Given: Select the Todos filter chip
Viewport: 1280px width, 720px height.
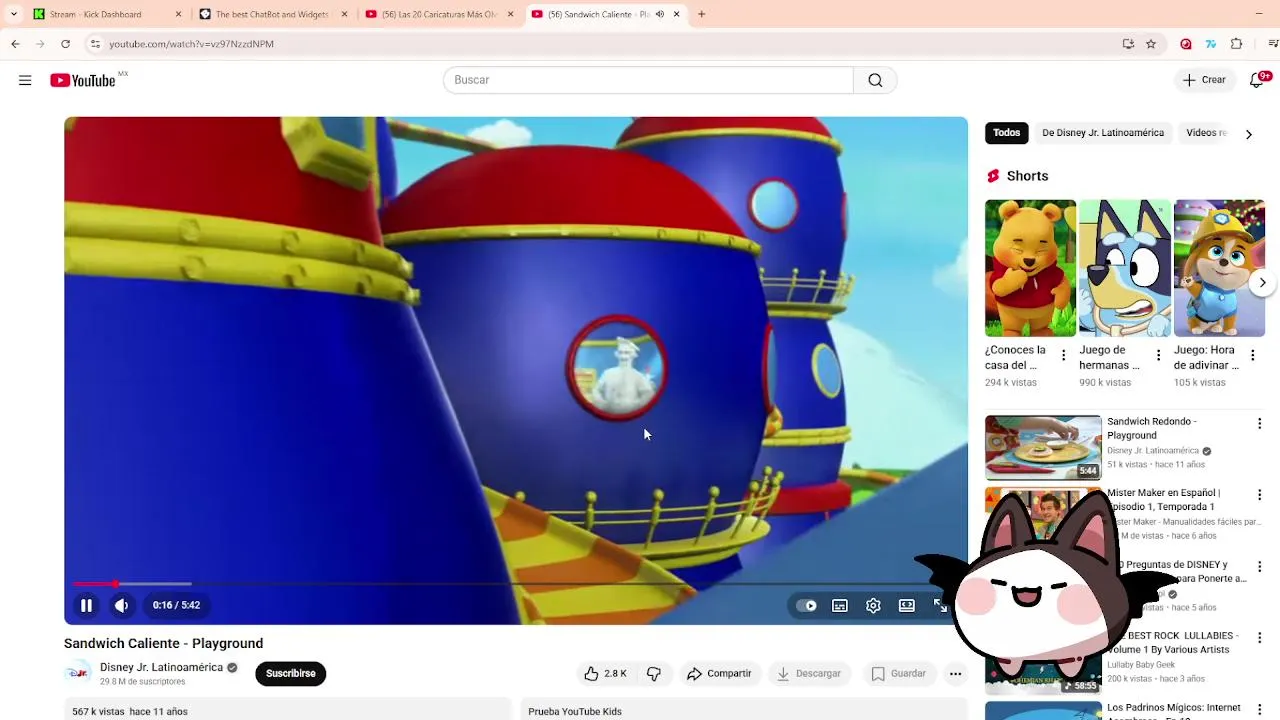Looking at the screenshot, I should 1007,133.
